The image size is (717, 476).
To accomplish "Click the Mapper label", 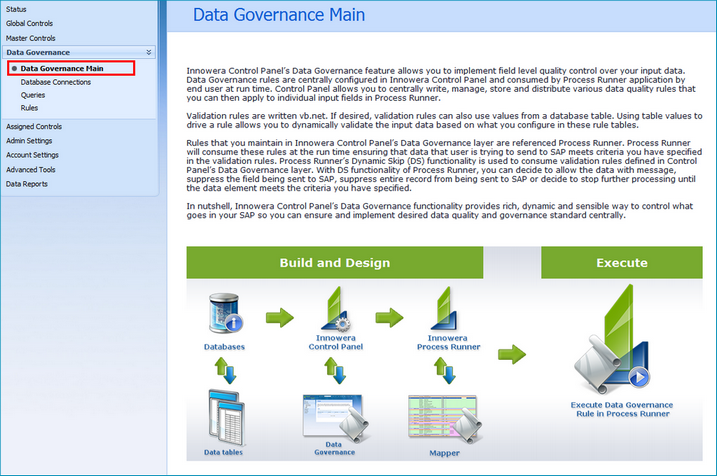I will coord(444,453).
